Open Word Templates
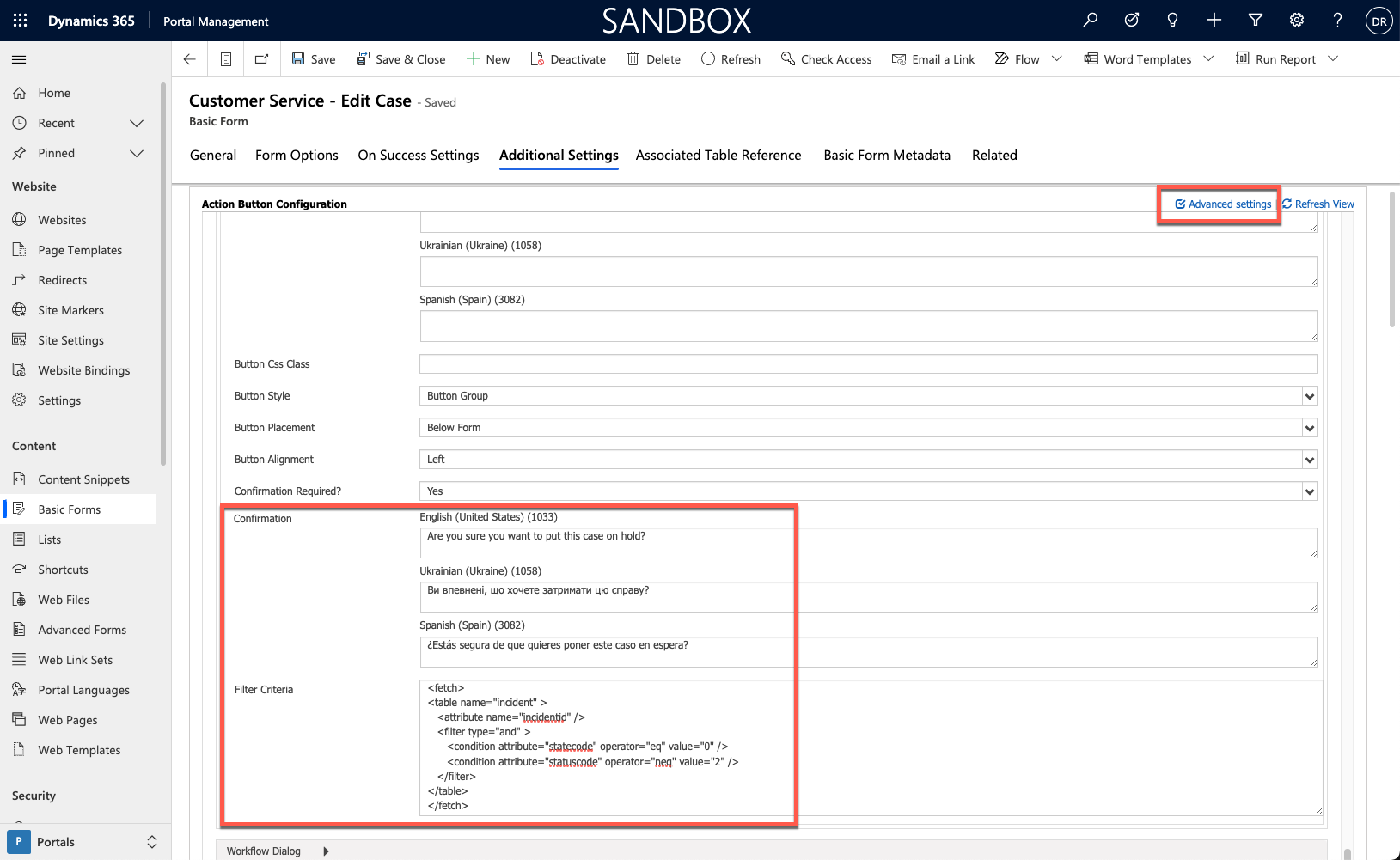The image size is (1400, 860). (1138, 58)
